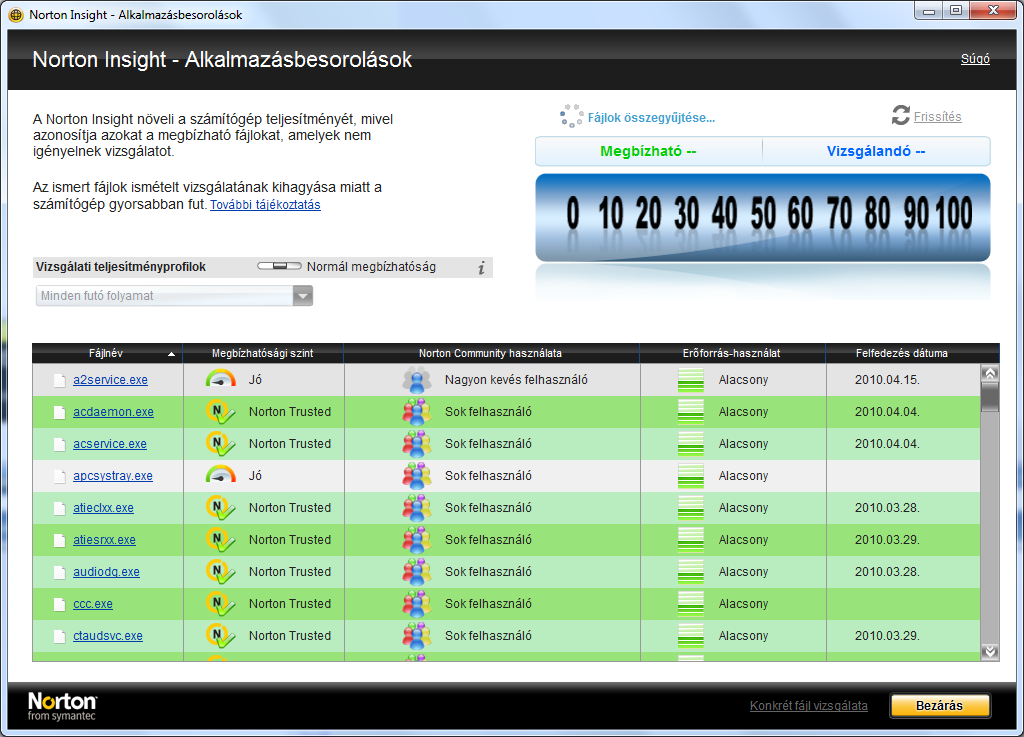Sort by Norton Community használata column
Screen dimensions: 1024x737
point(491,353)
